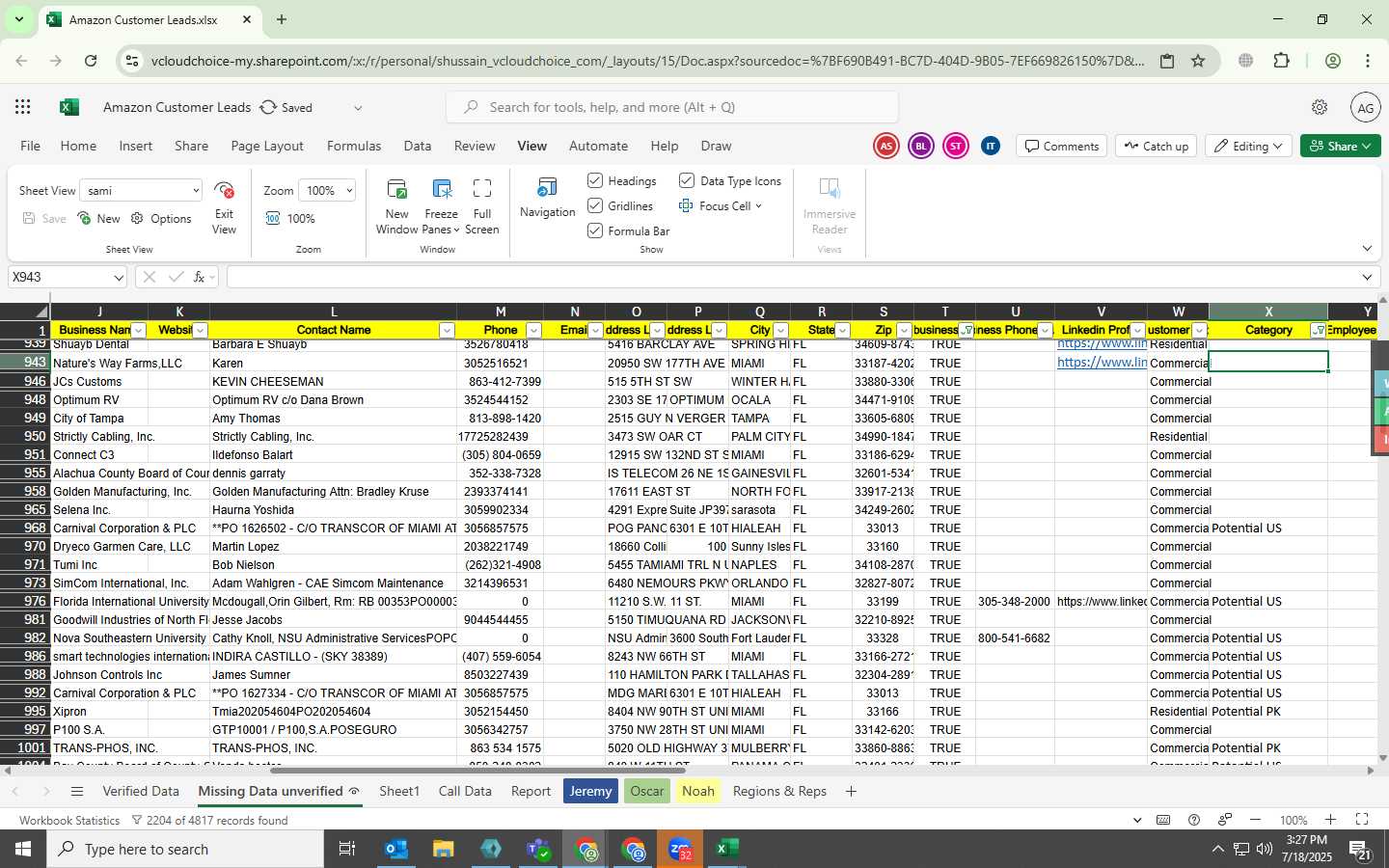
Task: Add a new sheet with plus icon
Action: pyautogui.click(x=851, y=792)
